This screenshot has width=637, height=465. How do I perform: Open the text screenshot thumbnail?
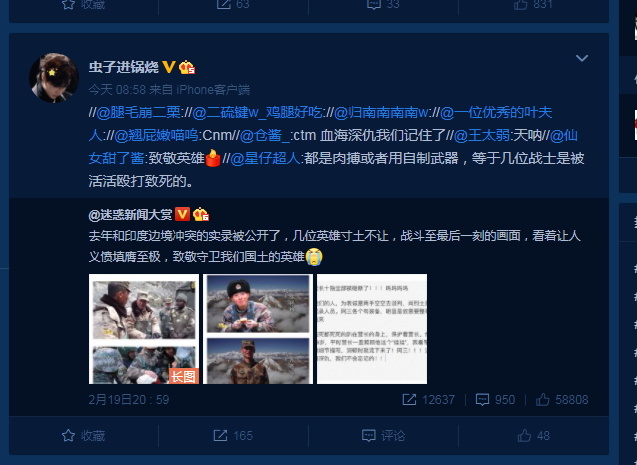click(x=372, y=329)
